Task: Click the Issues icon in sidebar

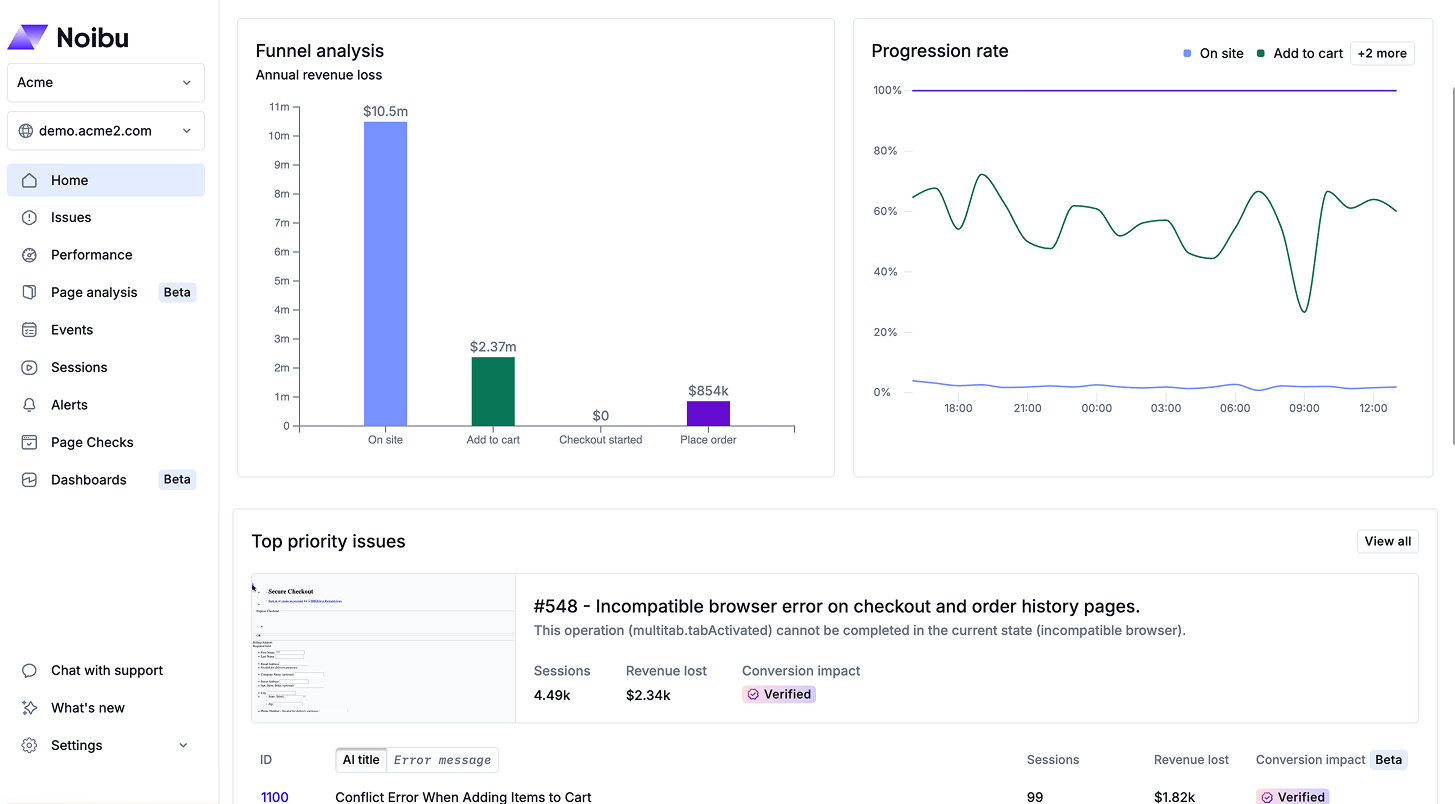Action: pos(30,218)
